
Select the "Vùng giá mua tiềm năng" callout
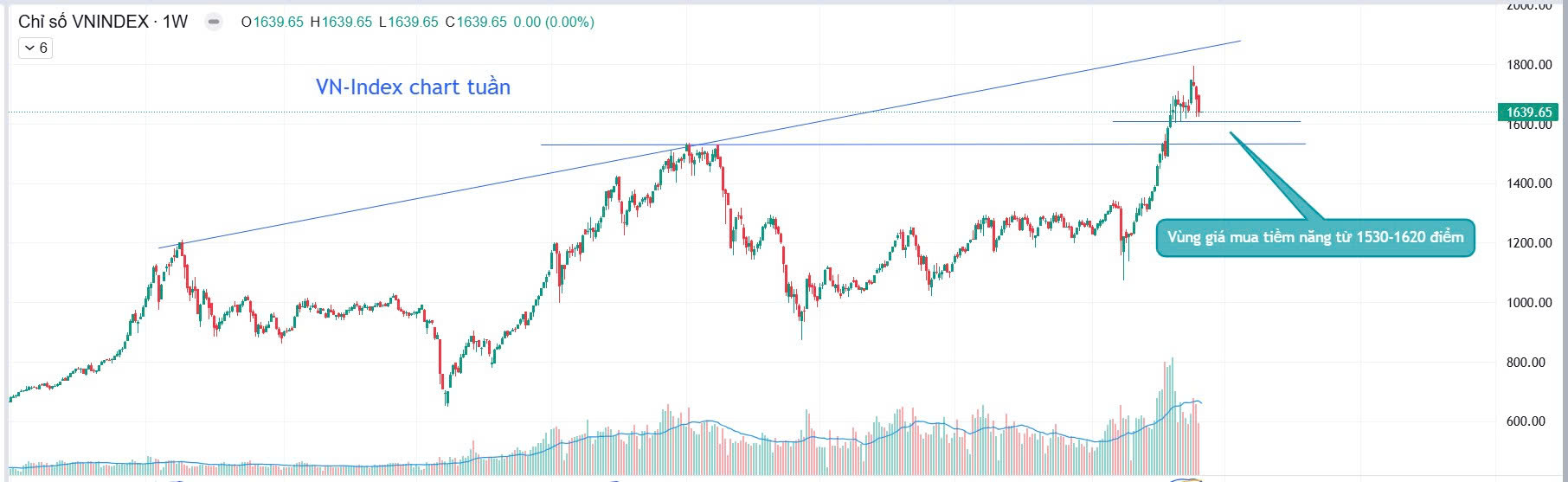coord(1314,237)
